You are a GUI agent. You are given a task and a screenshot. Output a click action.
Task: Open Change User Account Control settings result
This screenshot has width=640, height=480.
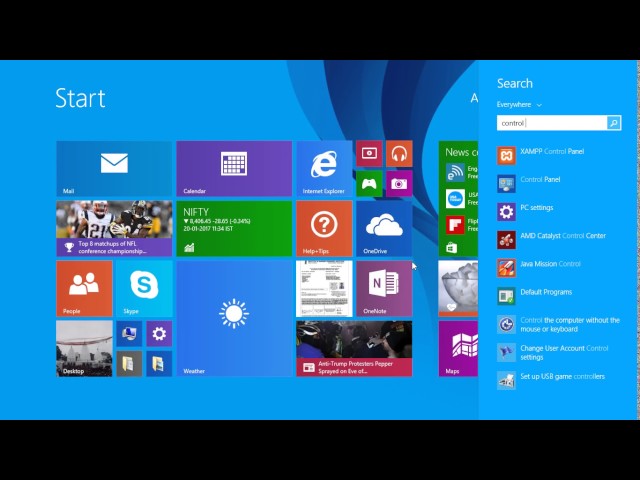(558, 353)
